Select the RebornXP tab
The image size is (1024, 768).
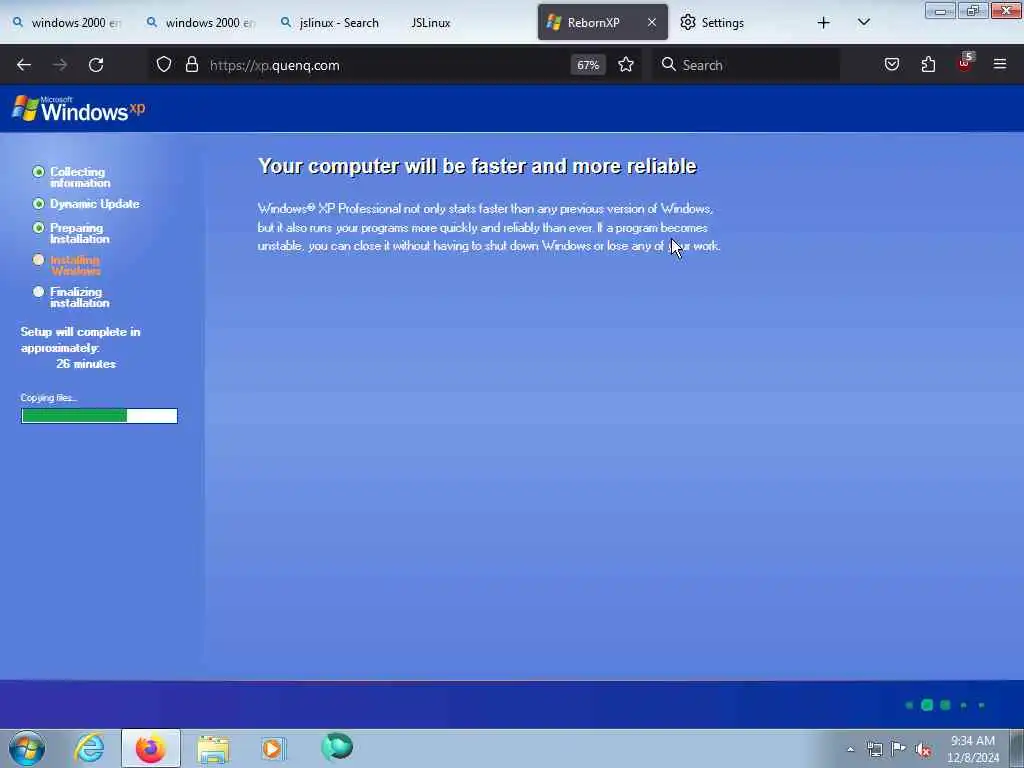[593, 22]
